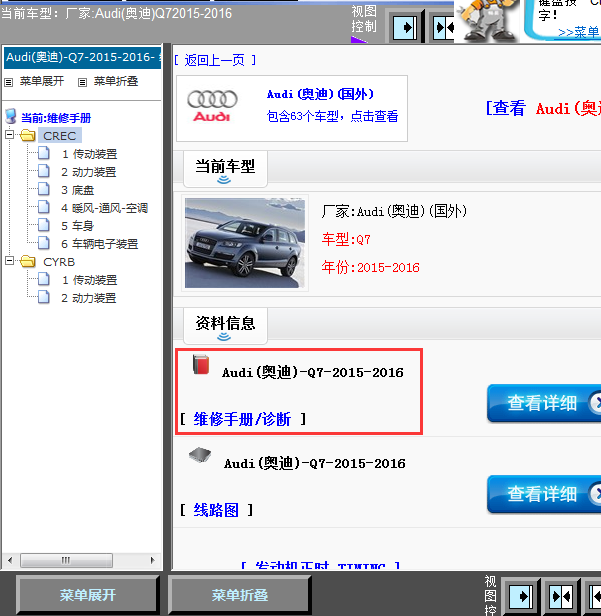
Task: Click bottom 菜单折叠 button
Action: (x=240, y=595)
